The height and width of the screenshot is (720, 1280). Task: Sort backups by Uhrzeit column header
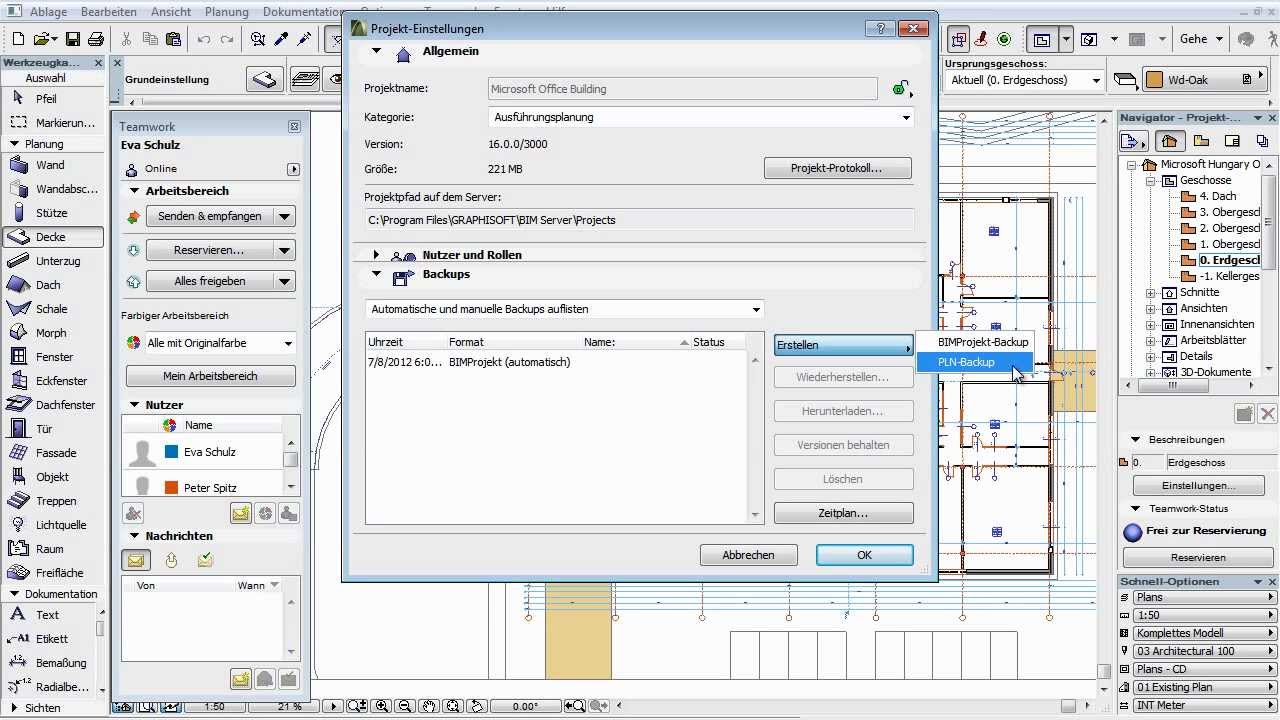tap(405, 342)
